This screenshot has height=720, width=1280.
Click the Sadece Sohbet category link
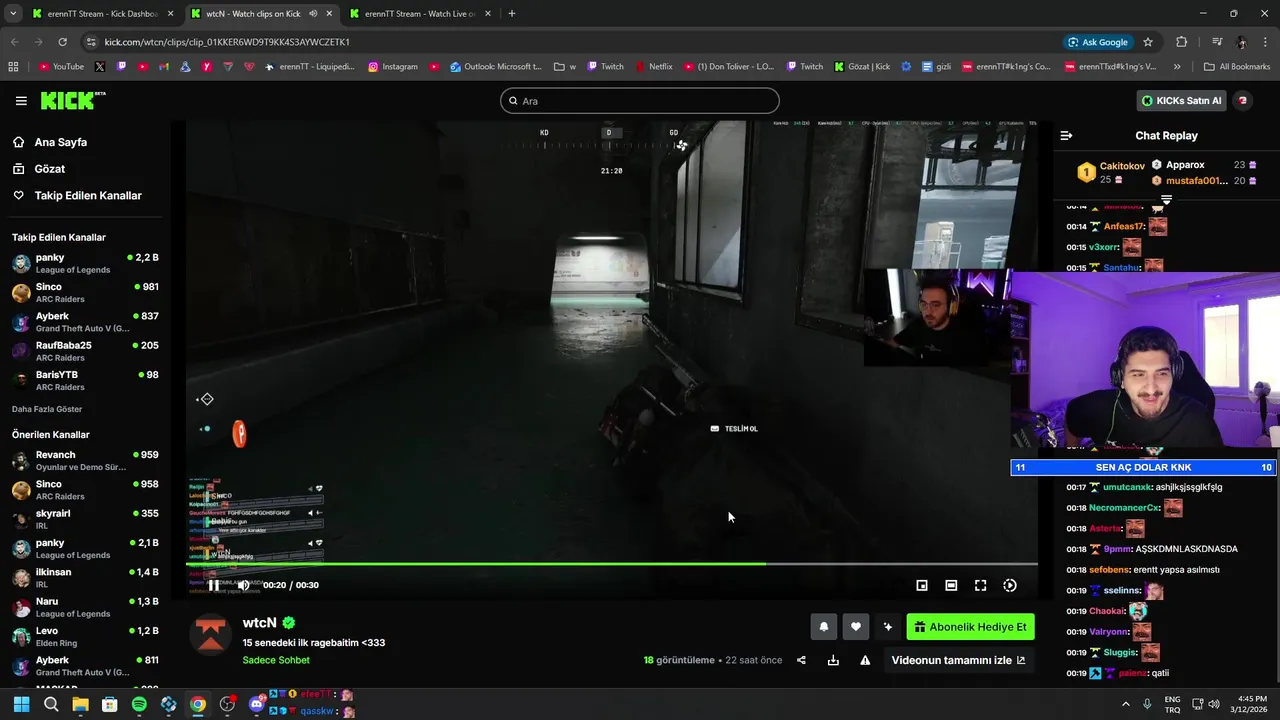tap(276, 660)
